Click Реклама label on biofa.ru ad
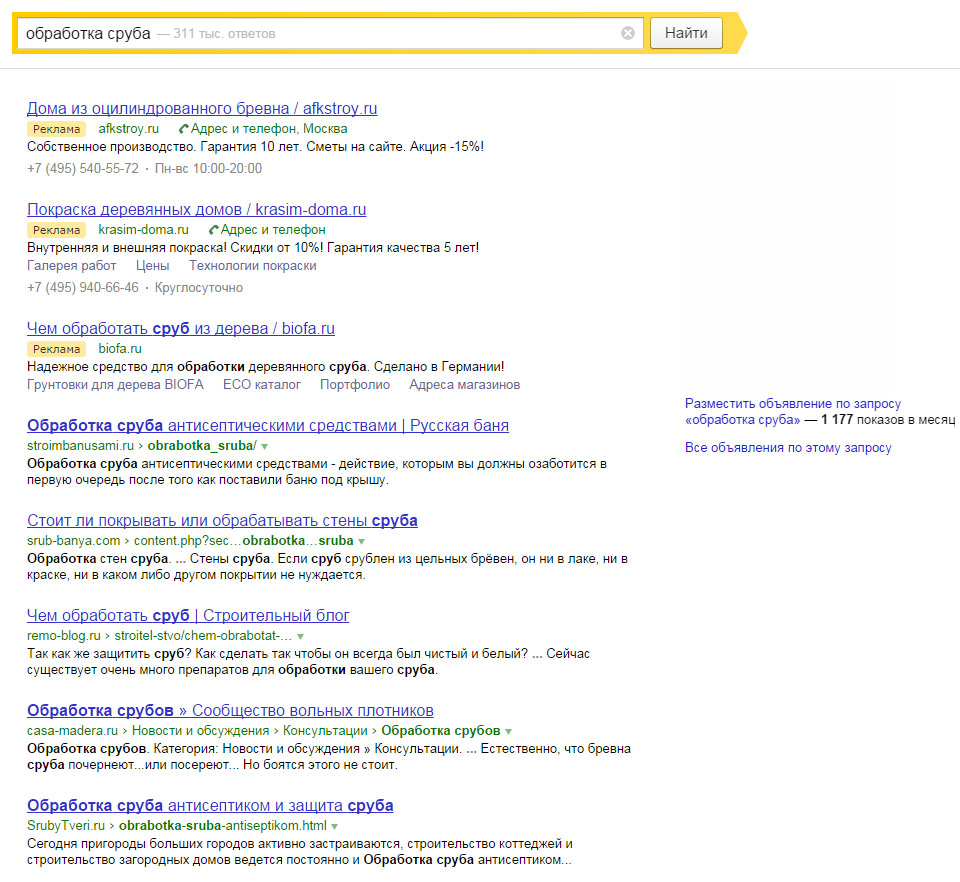Viewport: 960px width, 882px height. click(x=56, y=349)
